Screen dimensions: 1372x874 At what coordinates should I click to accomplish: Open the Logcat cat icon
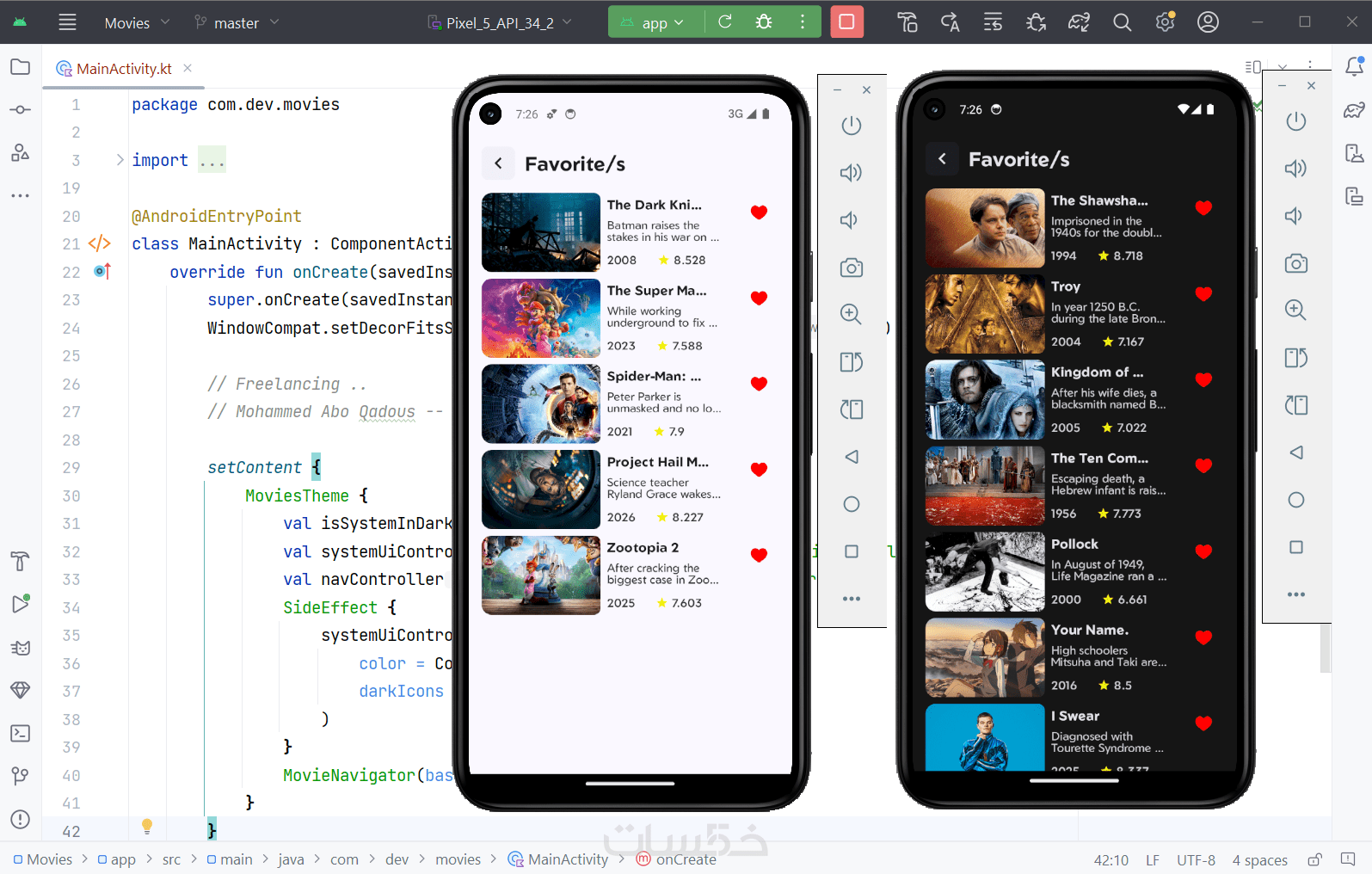coord(21,648)
